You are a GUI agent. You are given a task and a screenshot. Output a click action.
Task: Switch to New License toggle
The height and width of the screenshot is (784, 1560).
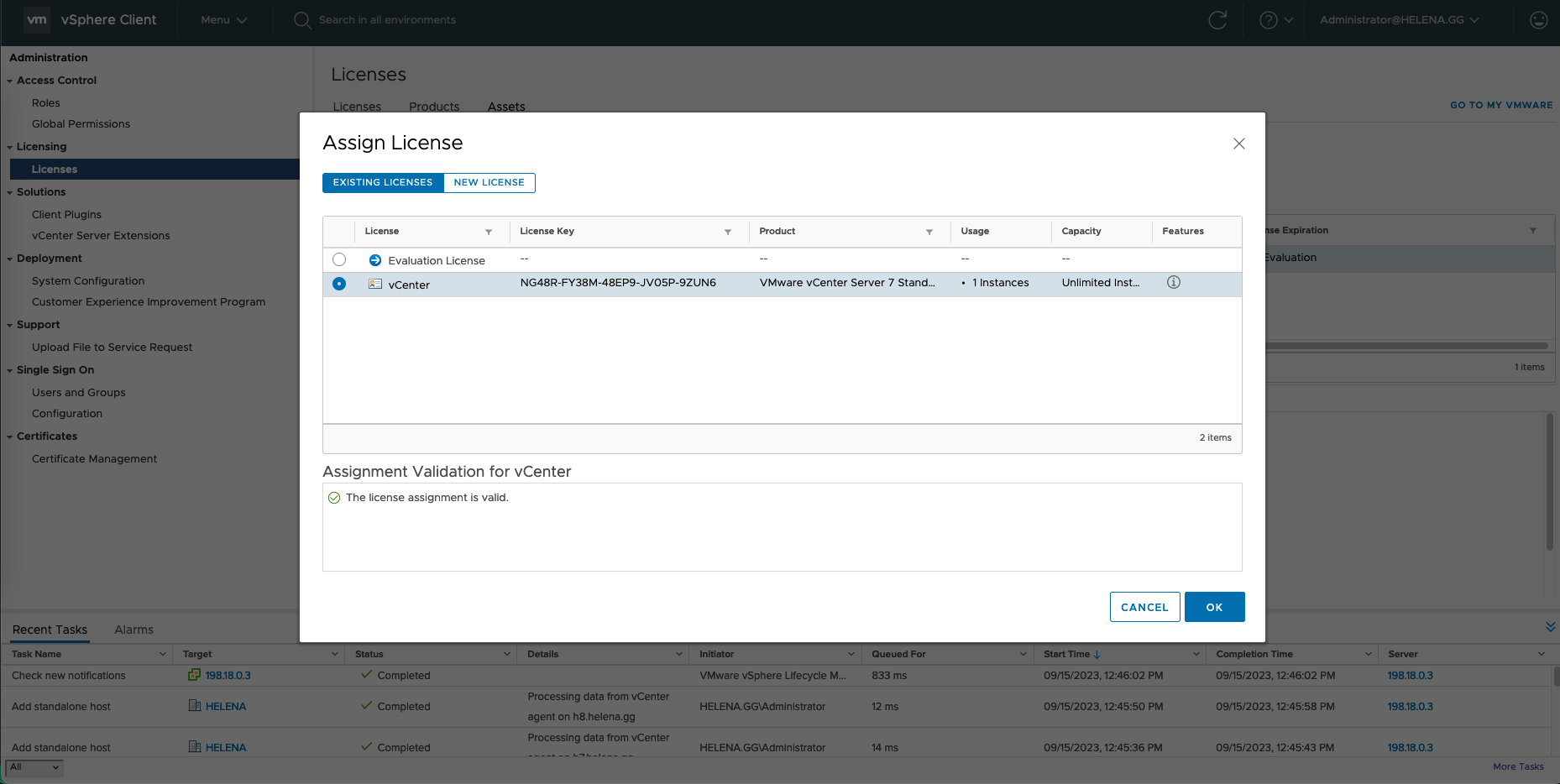[489, 183]
